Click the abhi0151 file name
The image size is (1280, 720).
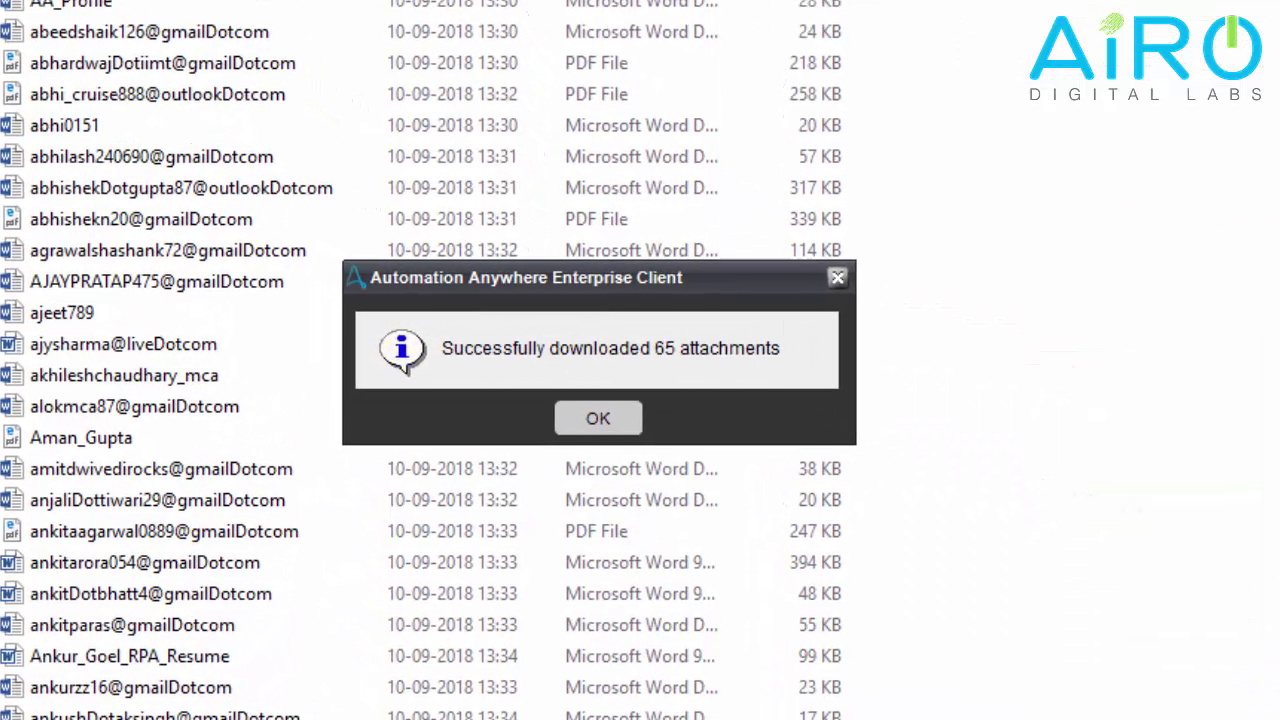click(x=64, y=125)
